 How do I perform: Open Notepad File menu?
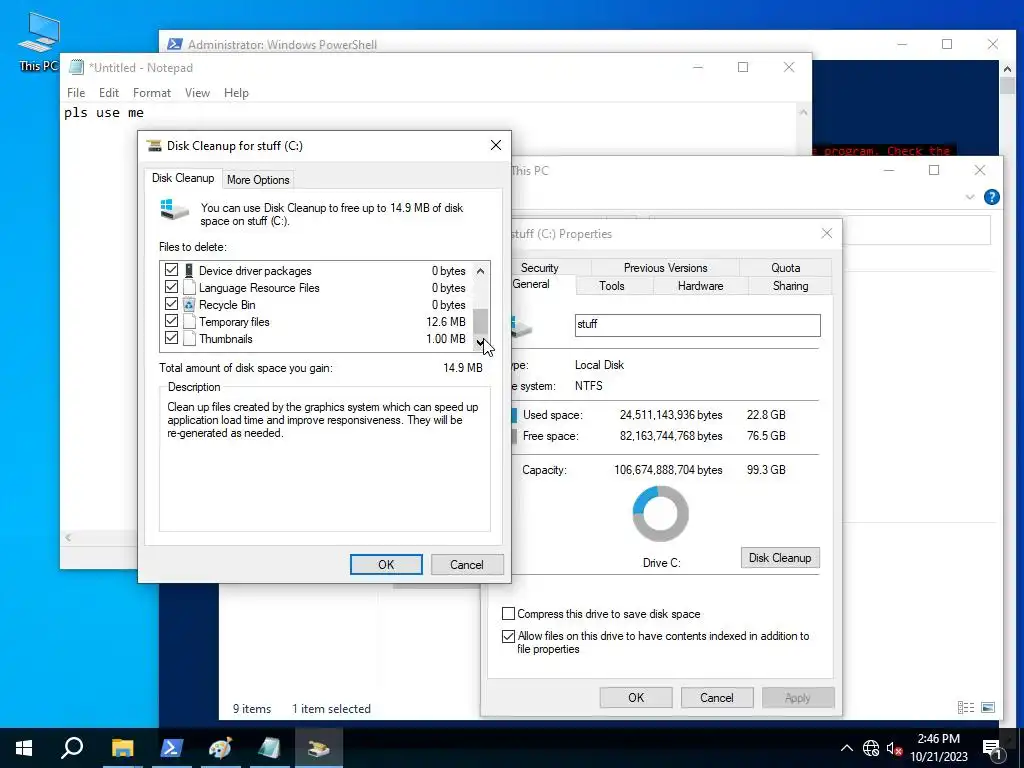pos(76,93)
